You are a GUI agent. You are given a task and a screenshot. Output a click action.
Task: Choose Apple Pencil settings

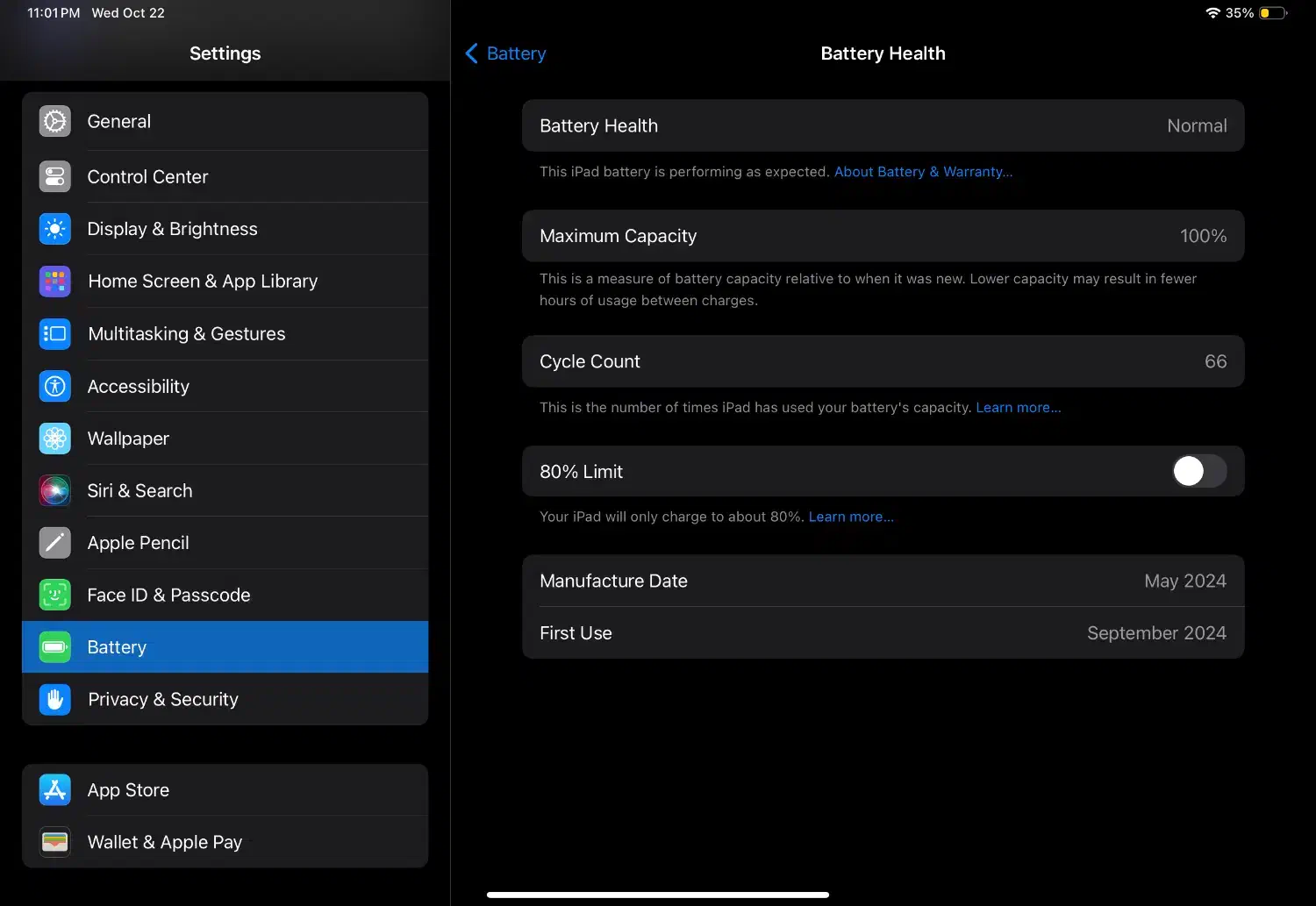(225, 543)
